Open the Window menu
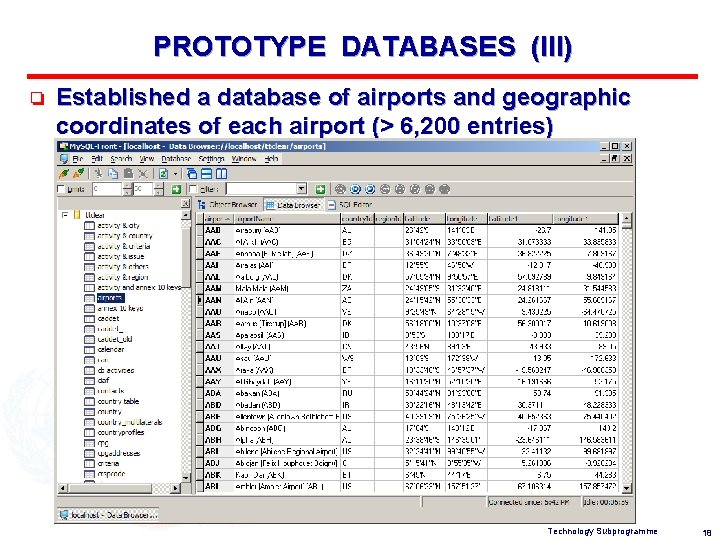Viewport: 720px width, 540px height. [x=243, y=159]
